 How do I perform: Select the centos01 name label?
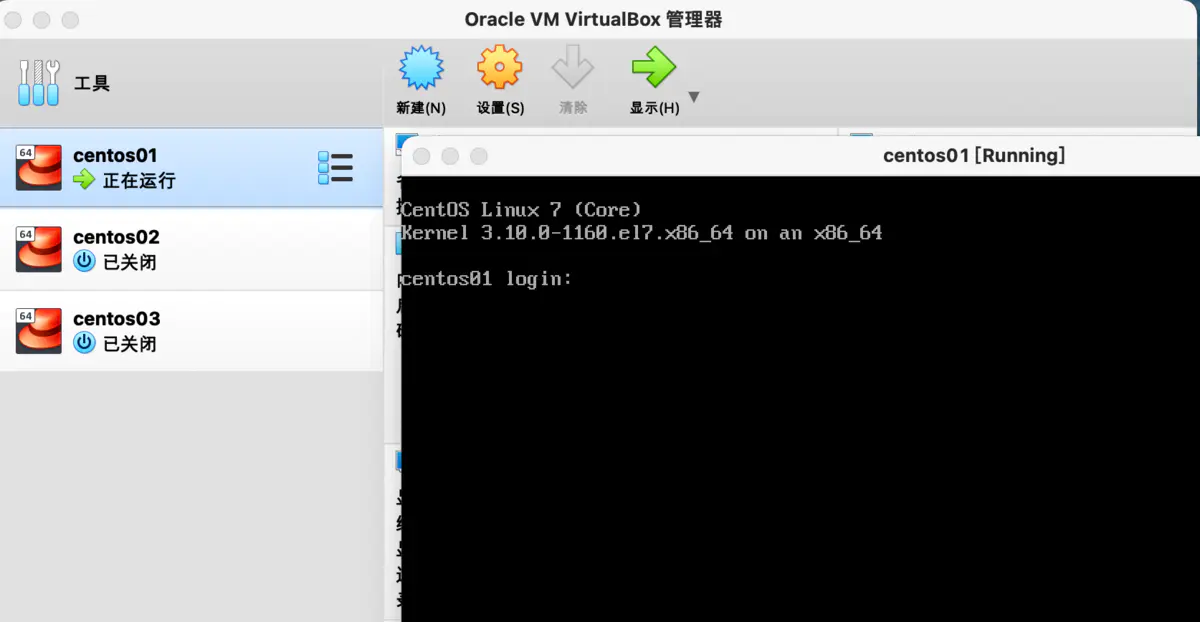(115, 155)
